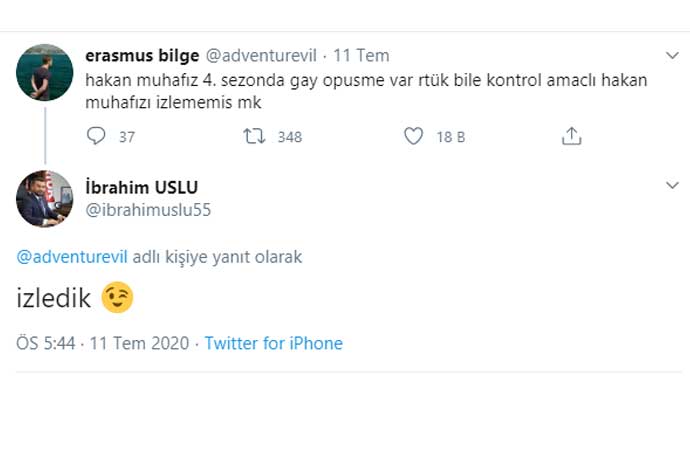The width and height of the screenshot is (690, 450).
Task: Click the '11 Tem' timestamp on the first tweet
Action: (361, 55)
